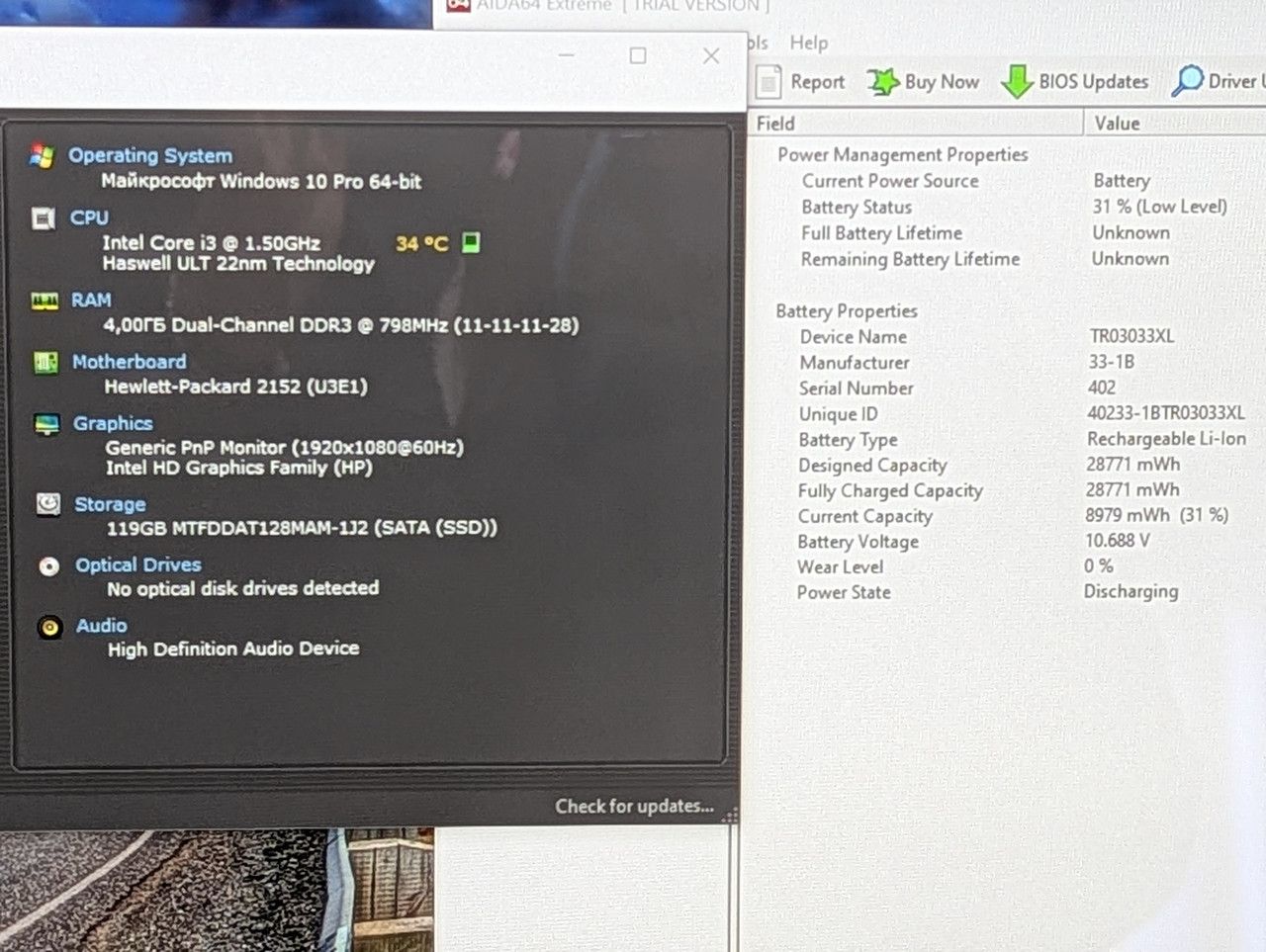Viewport: 1266px width, 952px height.
Task: Open the Help menu in AIDA64
Action: coord(809,43)
